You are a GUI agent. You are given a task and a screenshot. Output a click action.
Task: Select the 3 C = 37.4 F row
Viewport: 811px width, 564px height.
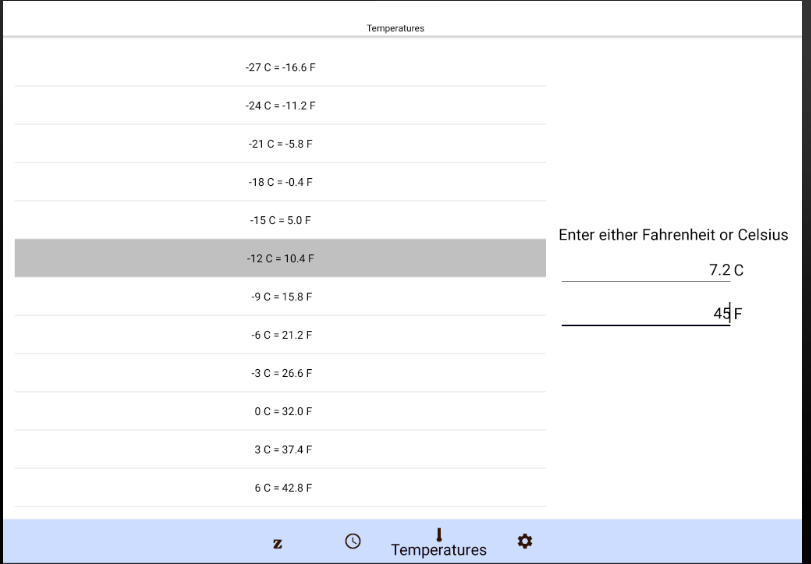280,450
